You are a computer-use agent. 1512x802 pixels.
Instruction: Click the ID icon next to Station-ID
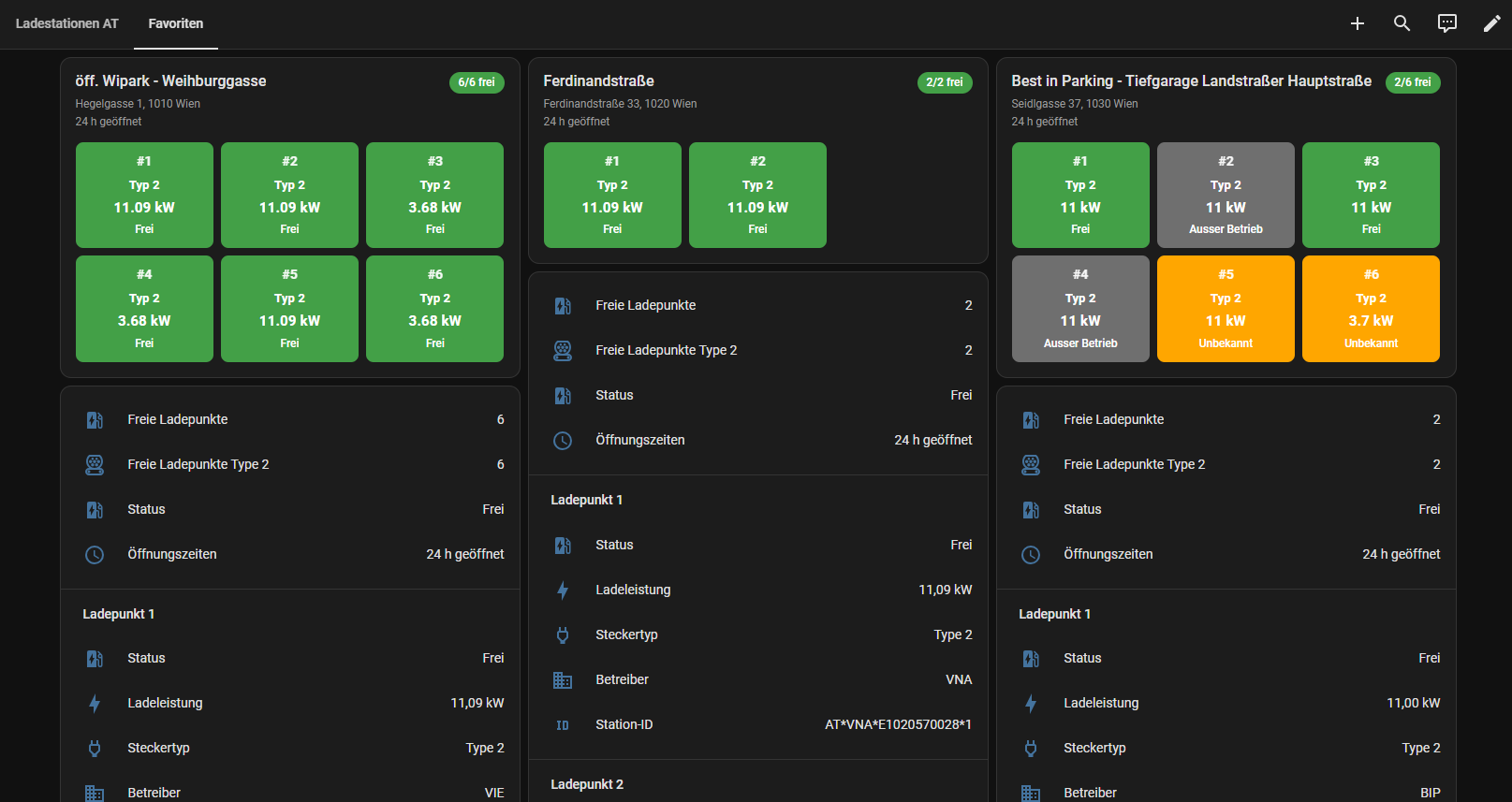(563, 725)
